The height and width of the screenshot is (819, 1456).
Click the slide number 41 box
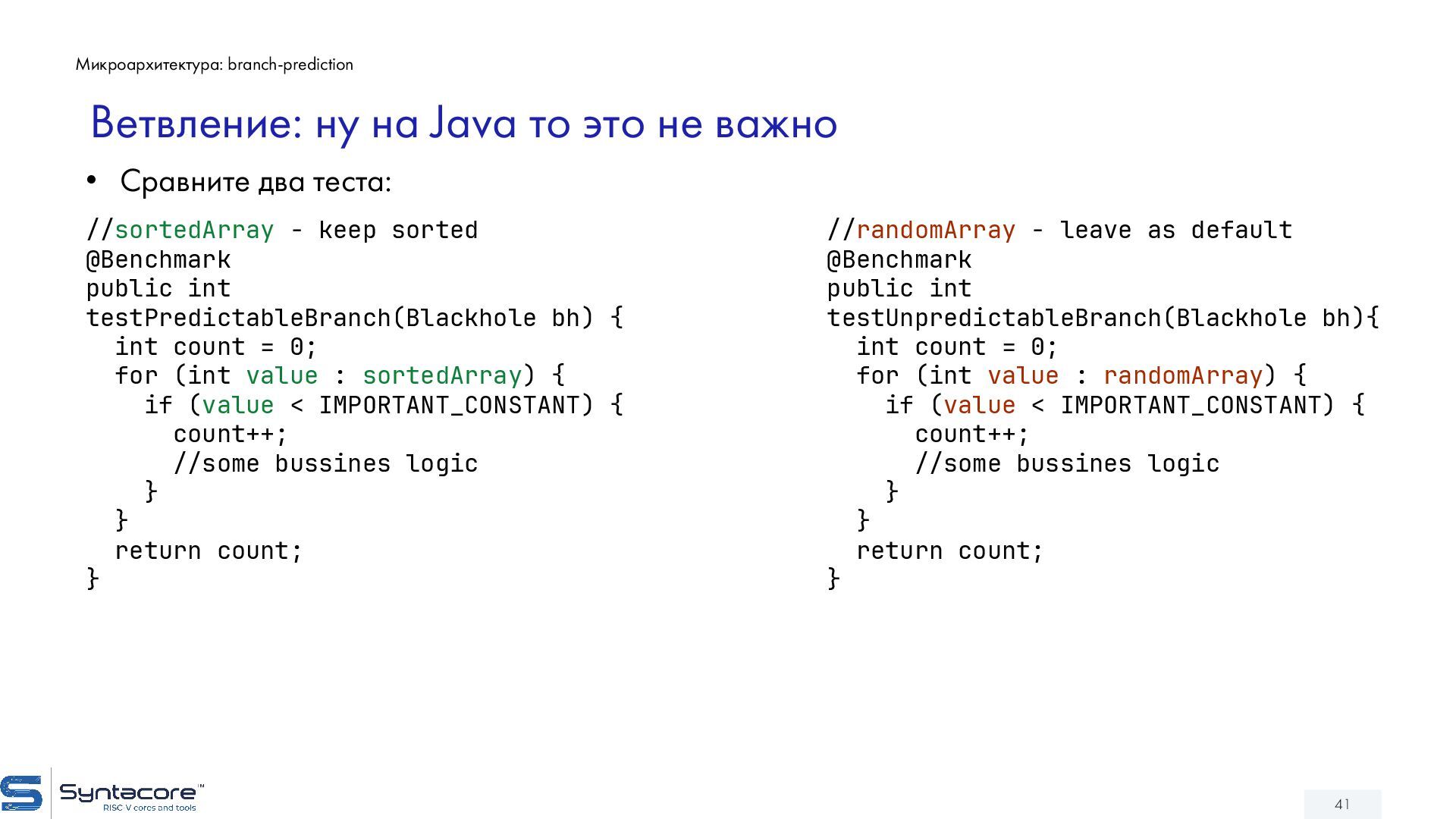tap(1341, 804)
